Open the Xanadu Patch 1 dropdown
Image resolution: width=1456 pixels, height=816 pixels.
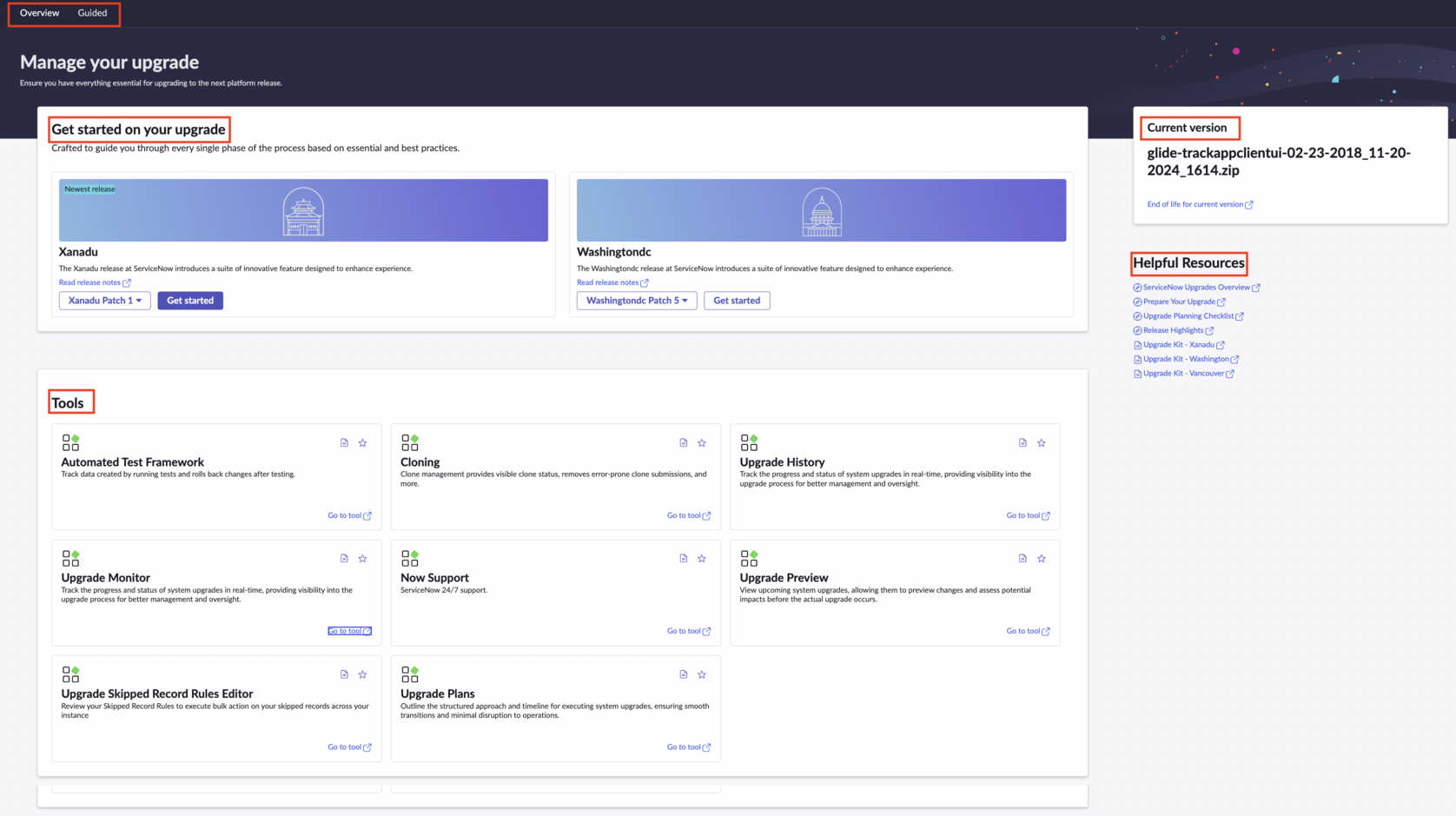(x=105, y=301)
